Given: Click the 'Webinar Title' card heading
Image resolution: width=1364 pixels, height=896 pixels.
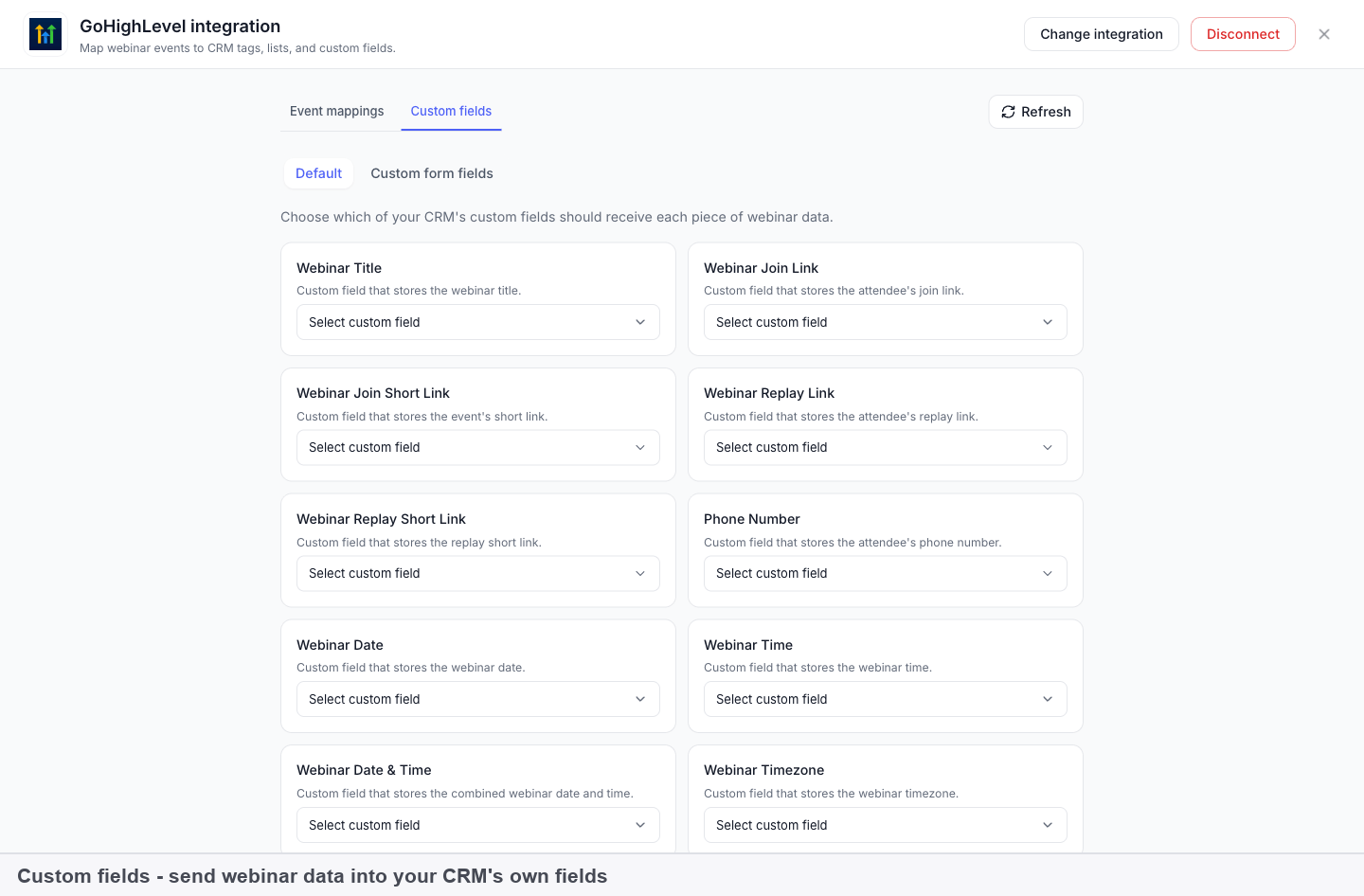Looking at the screenshot, I should point(339,268).
